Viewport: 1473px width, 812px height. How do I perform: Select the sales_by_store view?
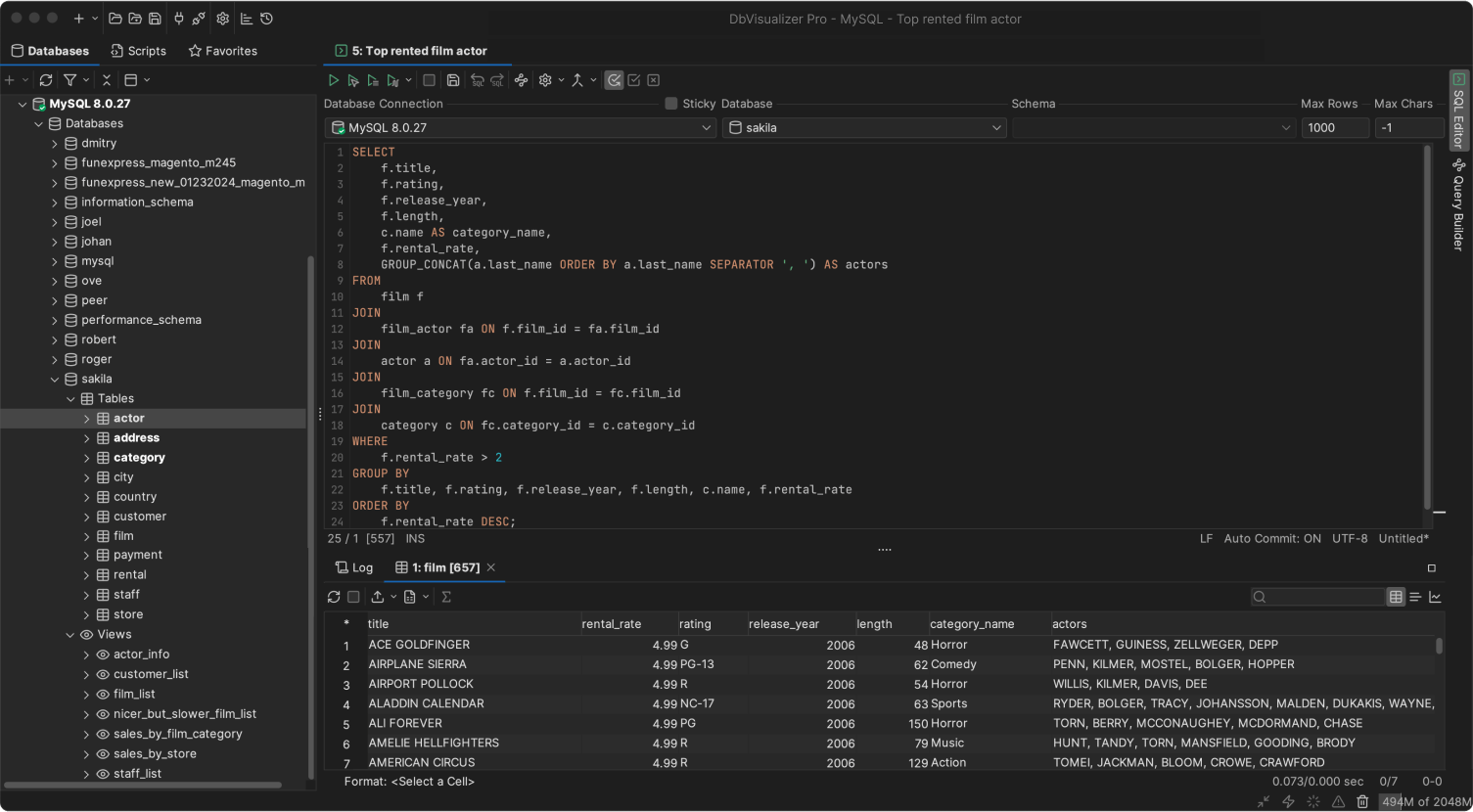(x=155, y=754)
